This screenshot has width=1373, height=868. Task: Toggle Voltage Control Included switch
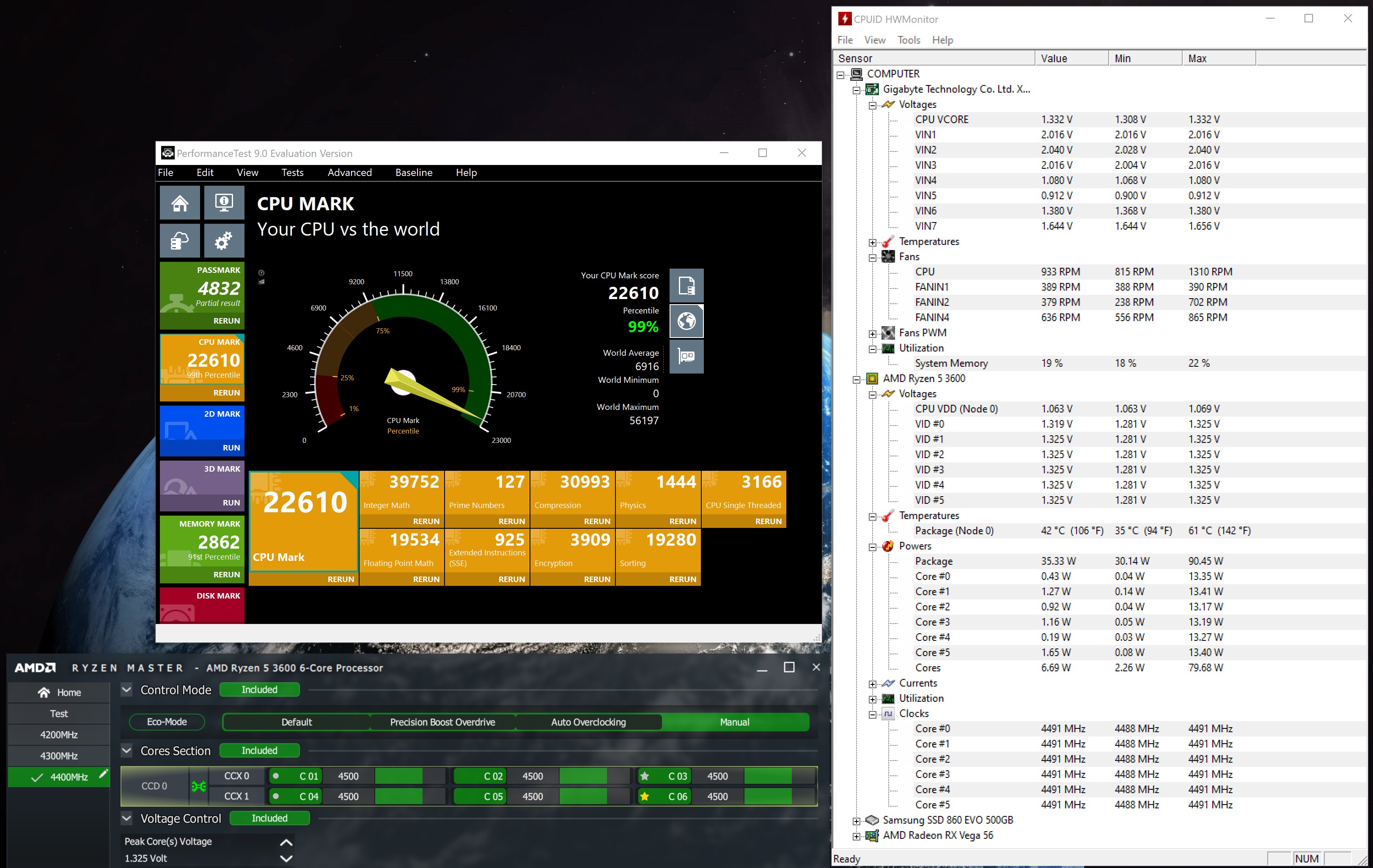[x=270, y=818]
